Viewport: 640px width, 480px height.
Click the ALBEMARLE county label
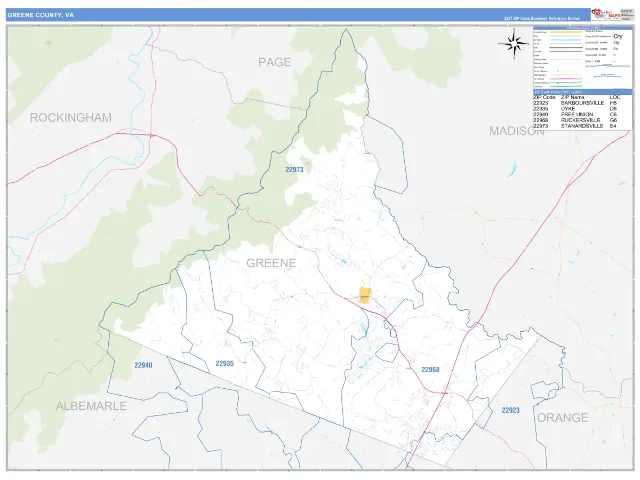(x=91, y=406)
